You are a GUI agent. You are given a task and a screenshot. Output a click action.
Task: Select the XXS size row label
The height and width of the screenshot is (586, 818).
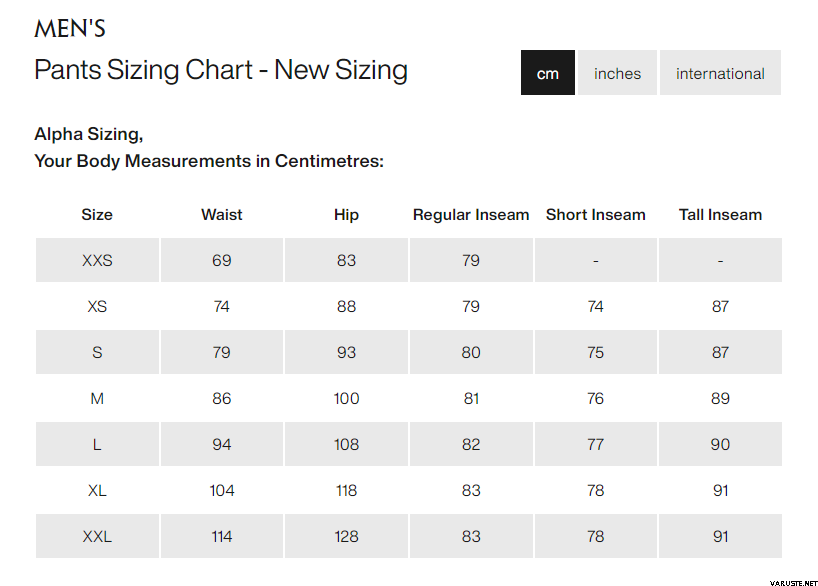pos(97,260)
